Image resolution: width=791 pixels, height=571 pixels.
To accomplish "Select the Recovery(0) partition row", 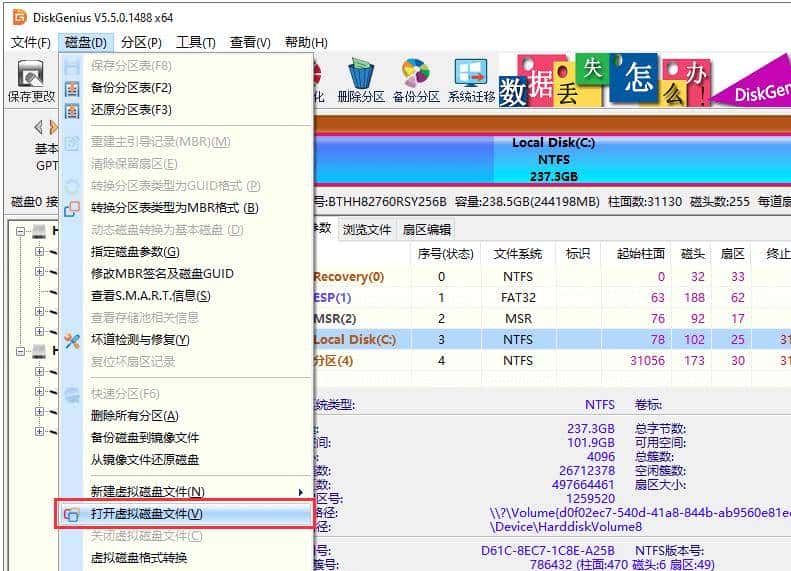I will pyautogui.click(x=552, y=277).
